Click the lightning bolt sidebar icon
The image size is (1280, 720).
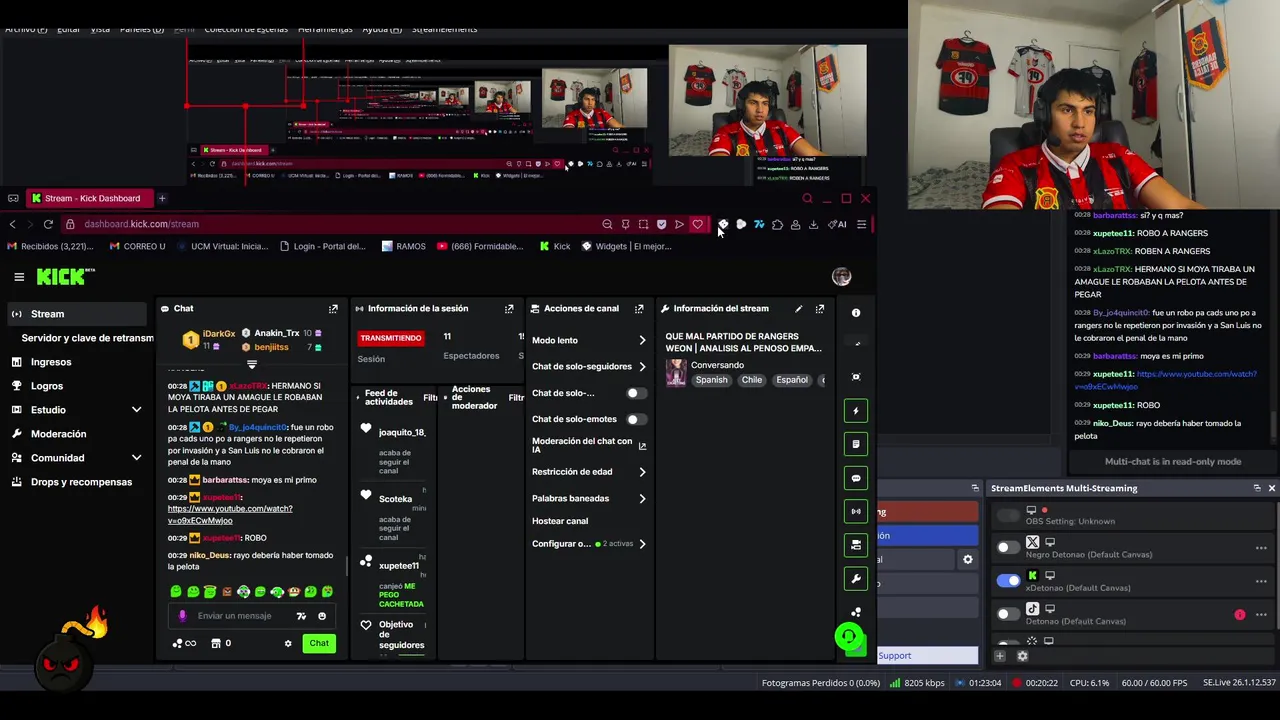[x=855, y=411]
